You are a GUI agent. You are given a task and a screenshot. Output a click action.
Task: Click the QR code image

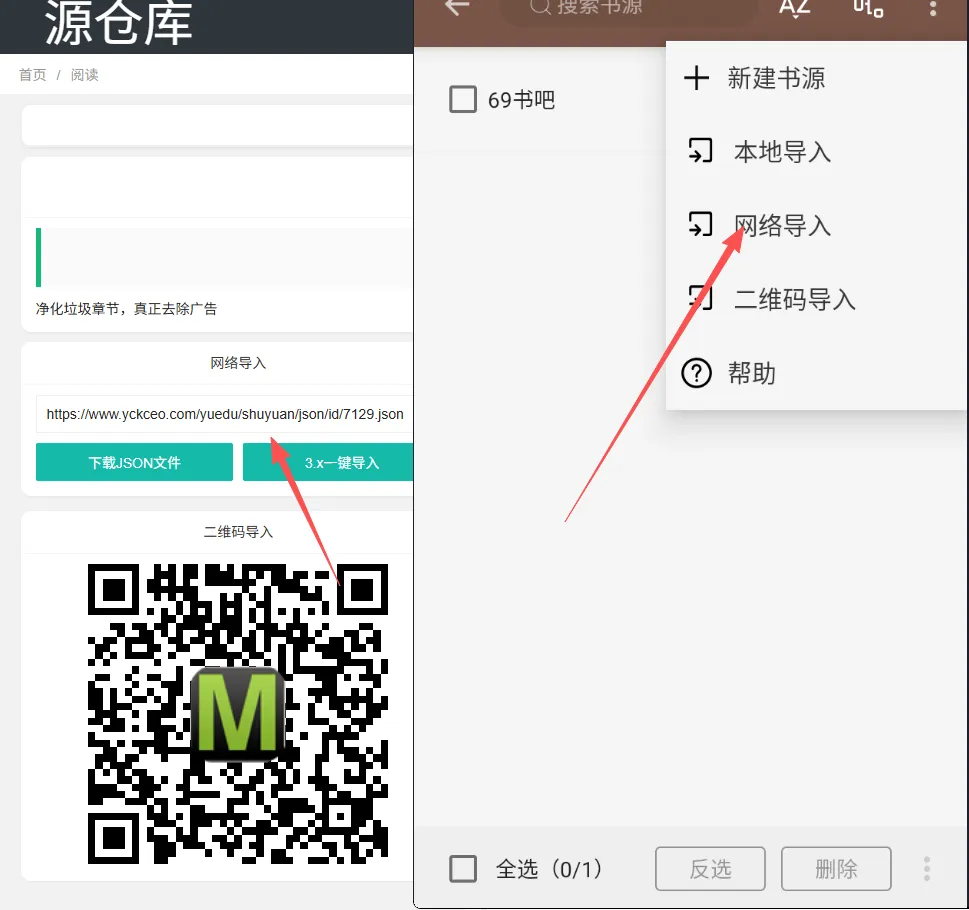point(238,714)
